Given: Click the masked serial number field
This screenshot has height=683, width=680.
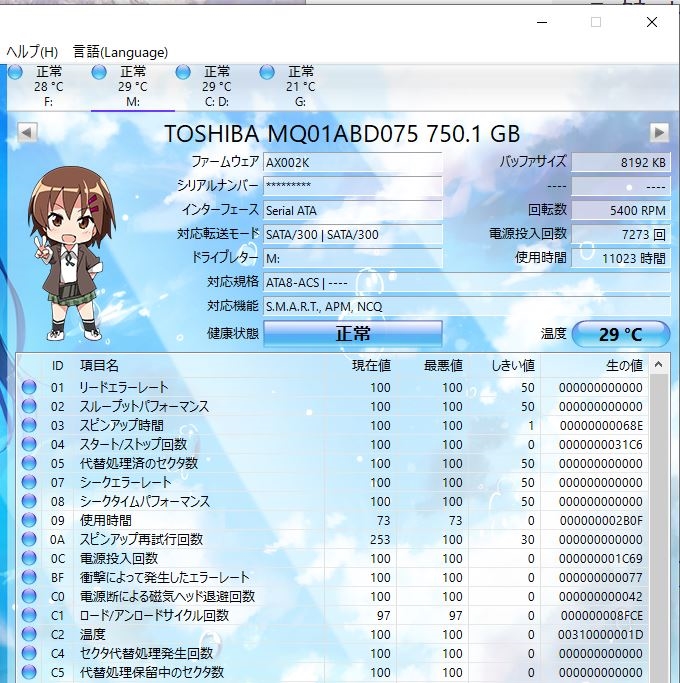Looking at the screenshot, I should (353, 186).
